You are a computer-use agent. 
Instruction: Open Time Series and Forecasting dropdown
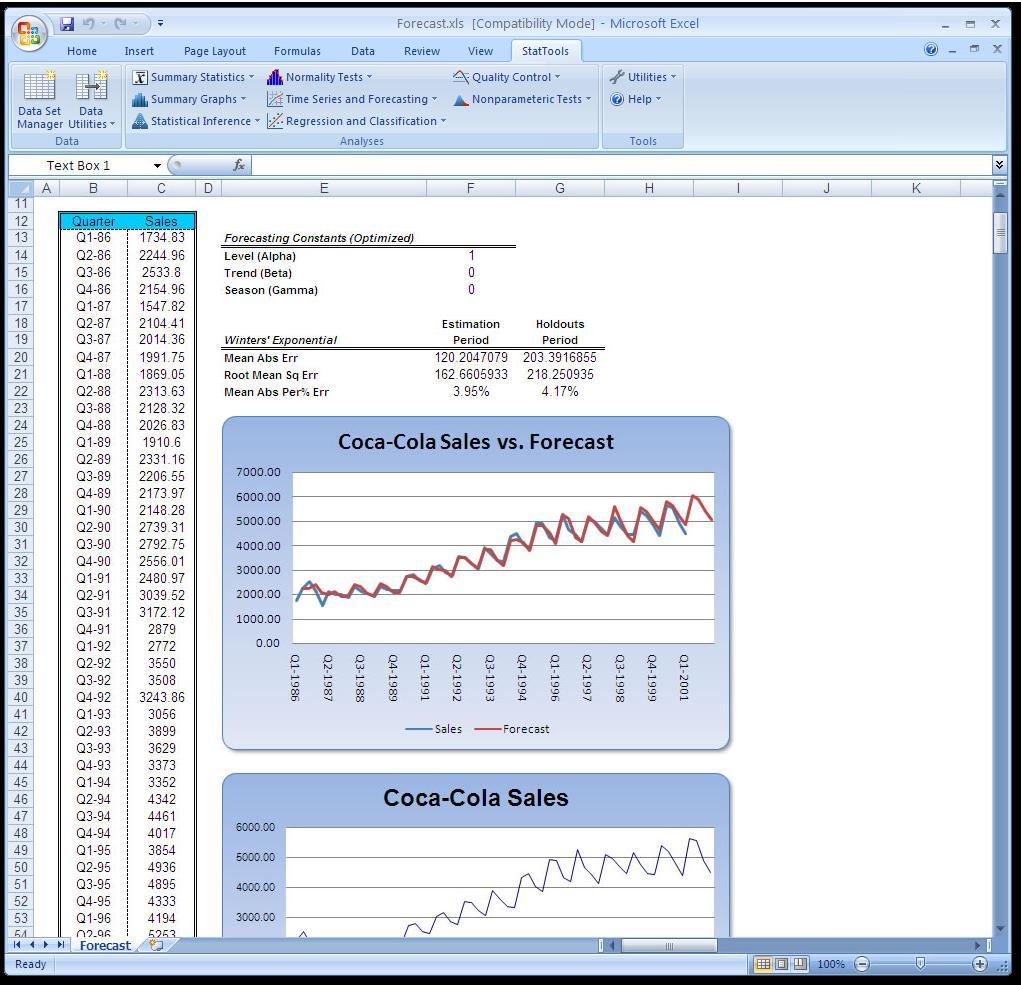tap(352, 99)
